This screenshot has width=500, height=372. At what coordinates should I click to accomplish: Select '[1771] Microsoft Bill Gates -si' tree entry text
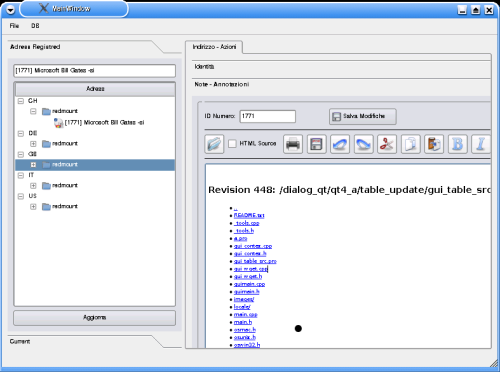[x=104, y=123]
